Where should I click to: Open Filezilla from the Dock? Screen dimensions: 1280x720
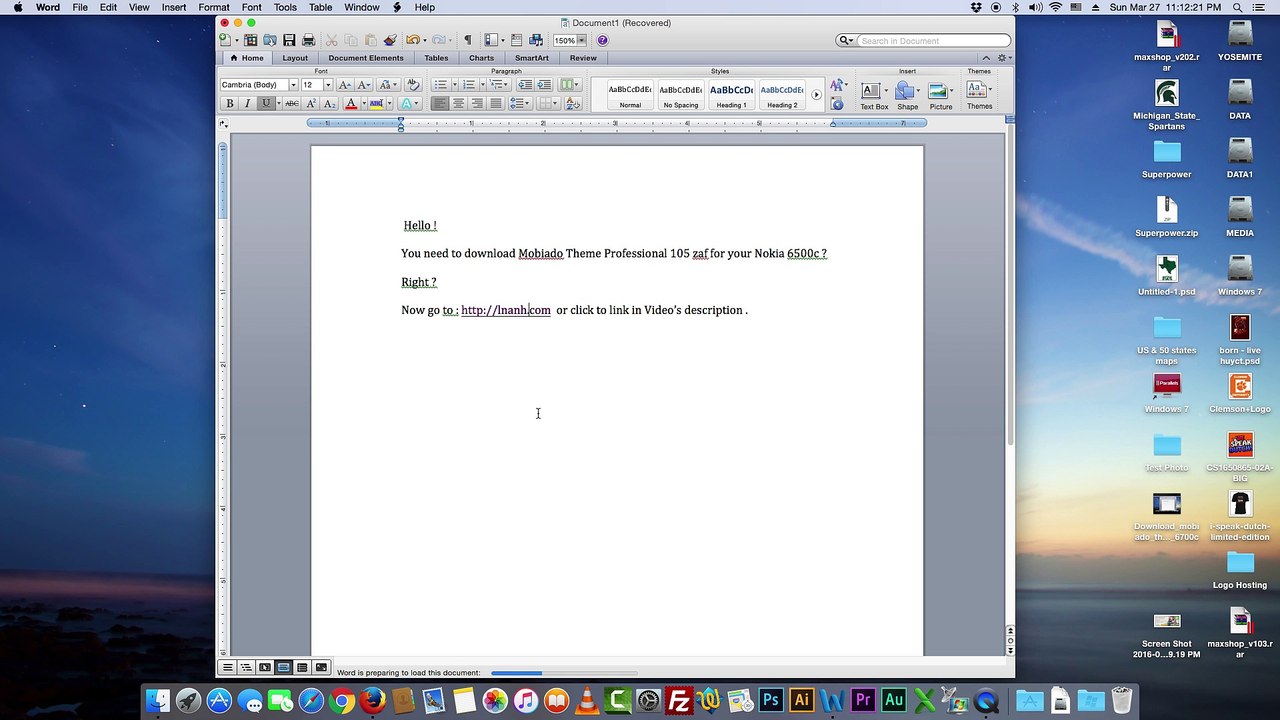[x=679, y=700]
